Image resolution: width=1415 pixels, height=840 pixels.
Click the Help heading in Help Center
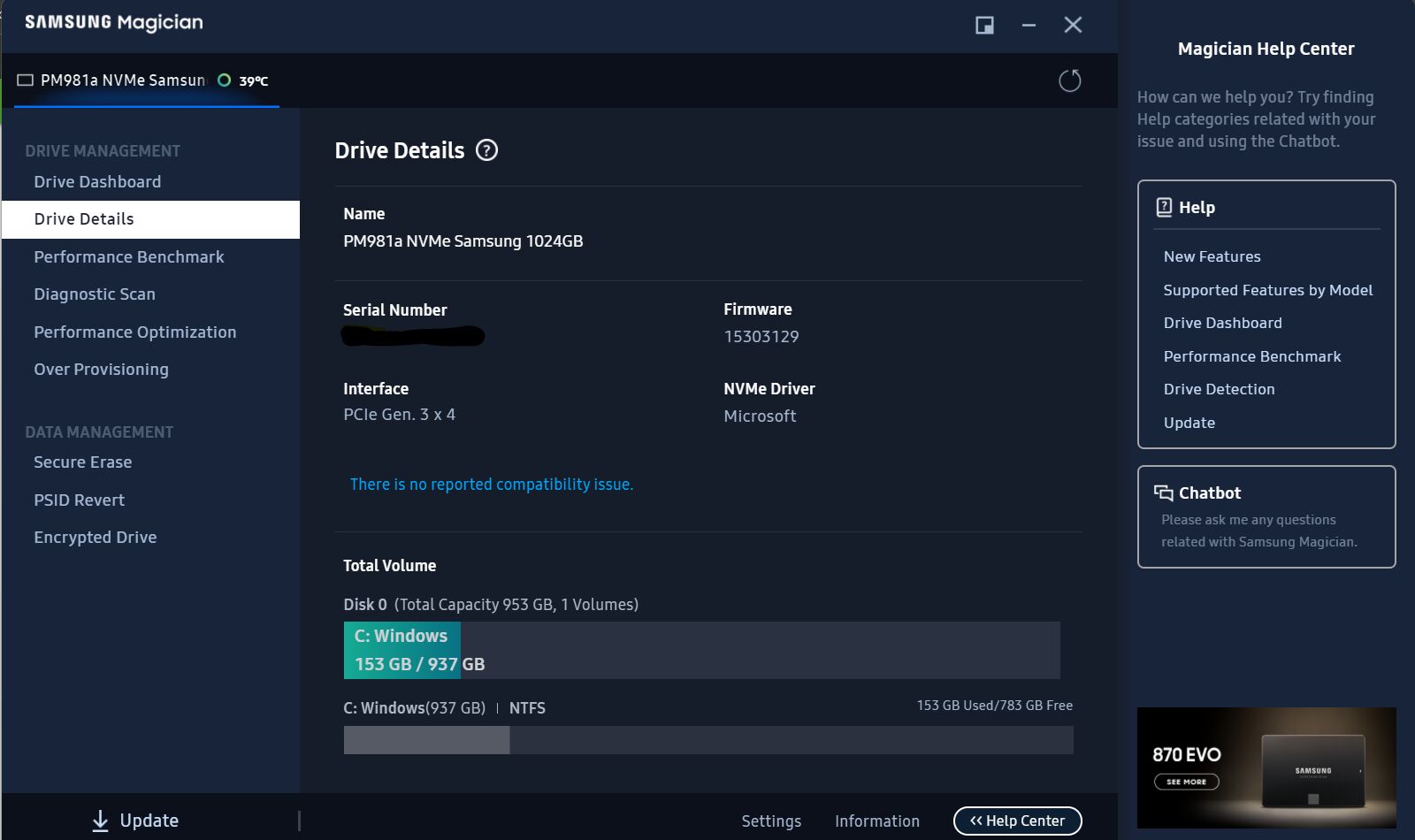pyautogui.click(x=1197, y=208)
